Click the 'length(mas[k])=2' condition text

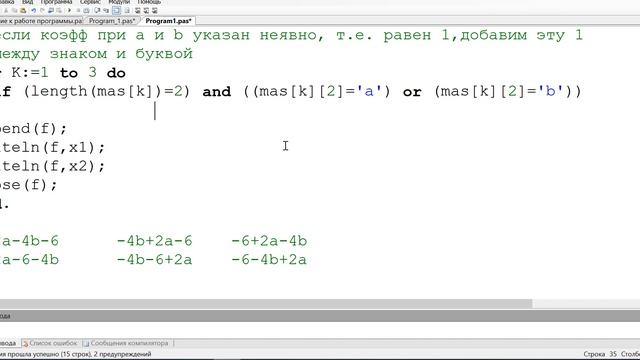[x=107, y=91]
